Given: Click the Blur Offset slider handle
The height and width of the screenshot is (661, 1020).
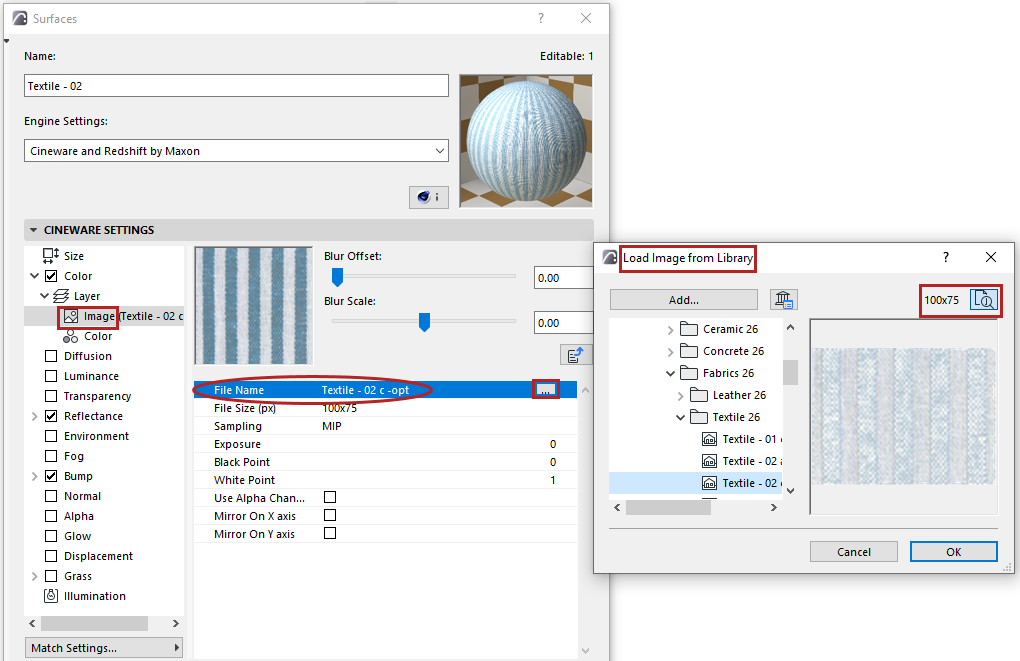Looking at the screenshot, I should click(336, 277).
